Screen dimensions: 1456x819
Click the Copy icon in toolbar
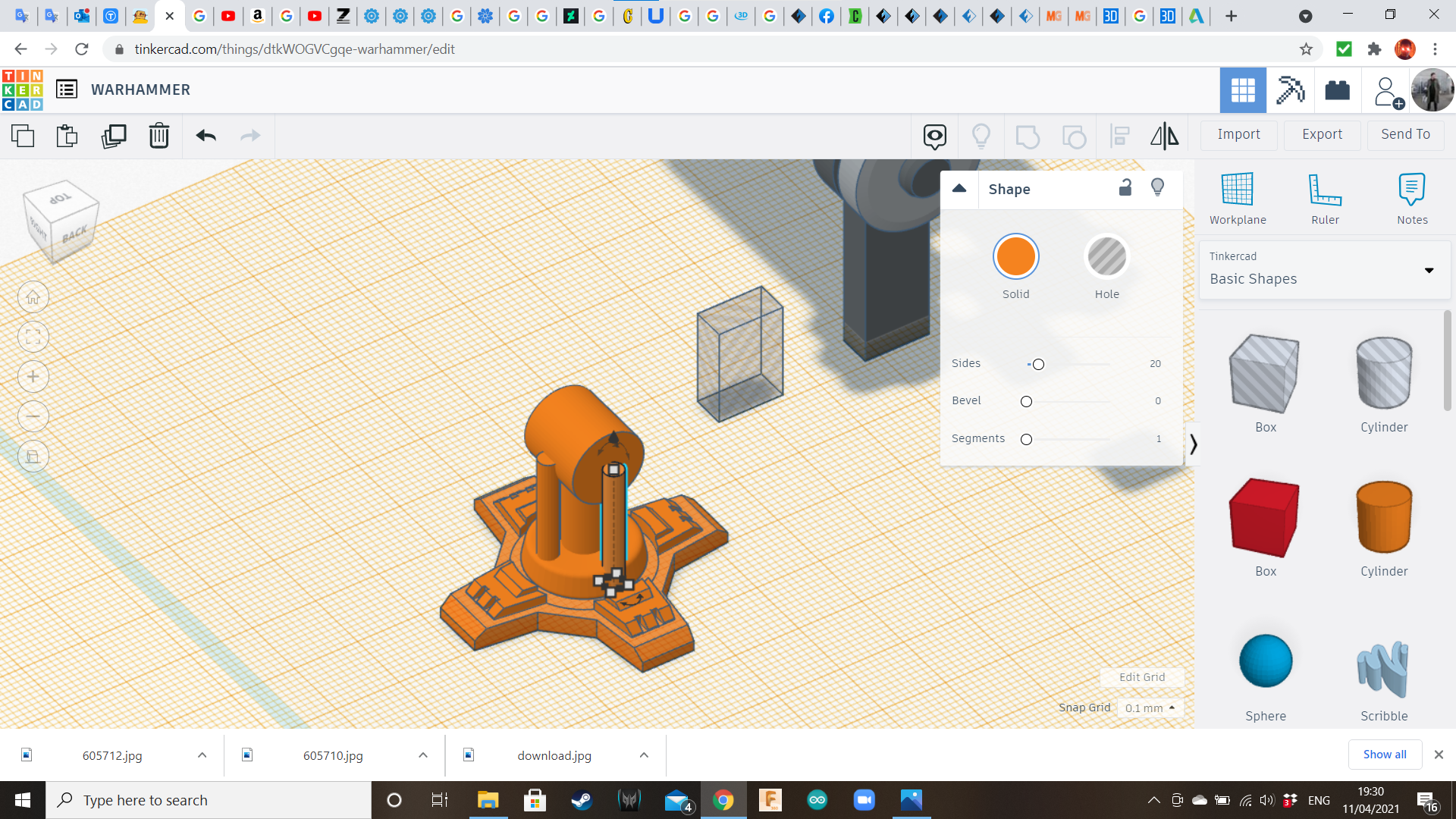pos(23,136)
